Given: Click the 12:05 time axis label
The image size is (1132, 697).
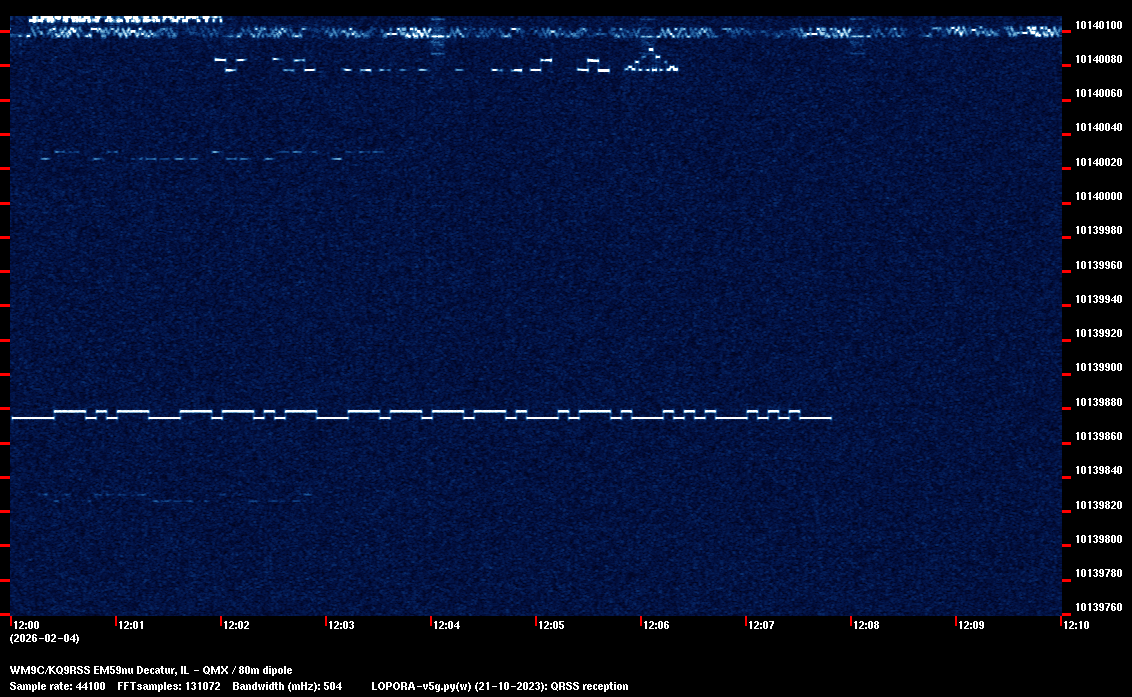Looking at the screenshot, I should click(551, 625).
